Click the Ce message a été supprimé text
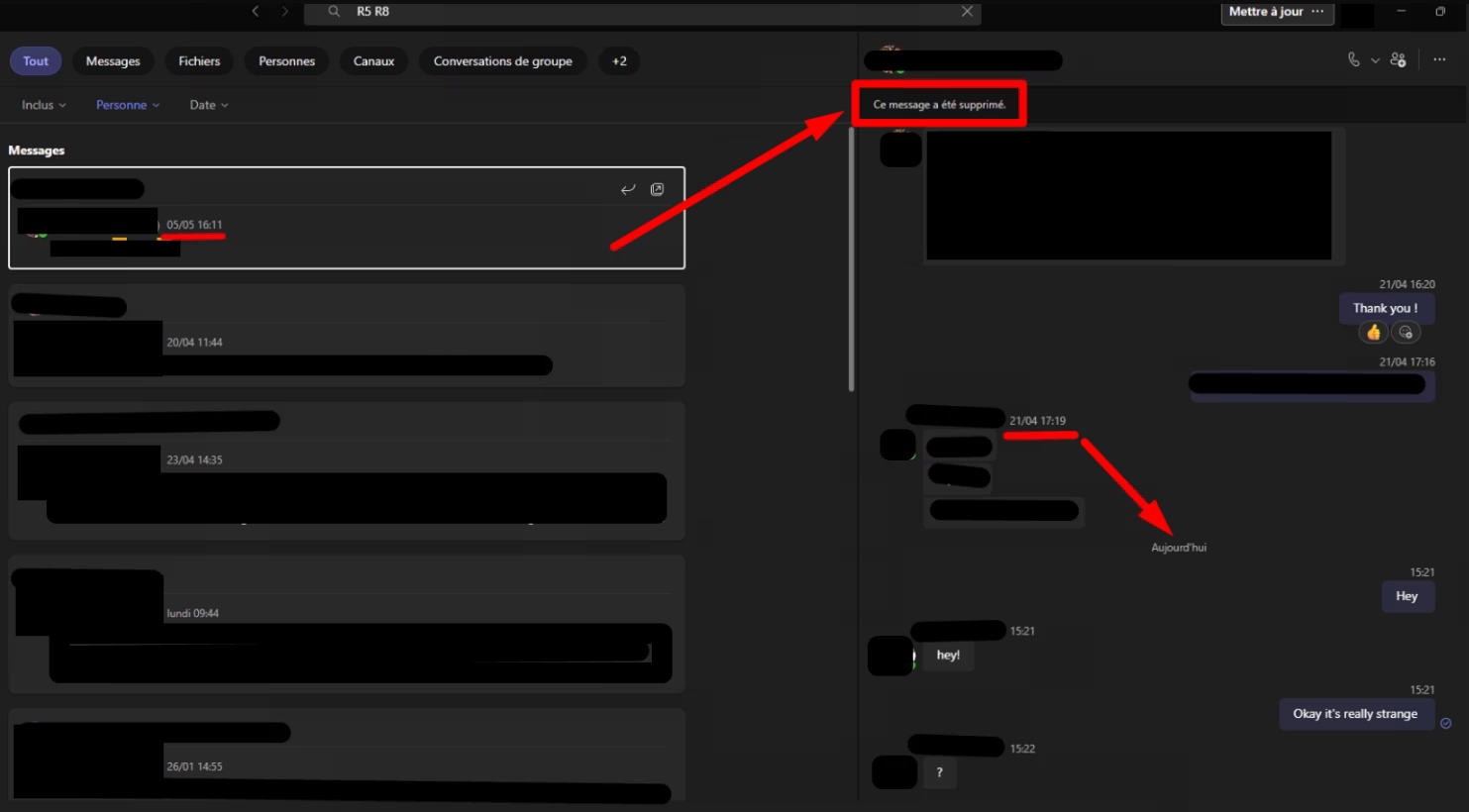This screenshot has width=1469, height=812. point(939,104)
